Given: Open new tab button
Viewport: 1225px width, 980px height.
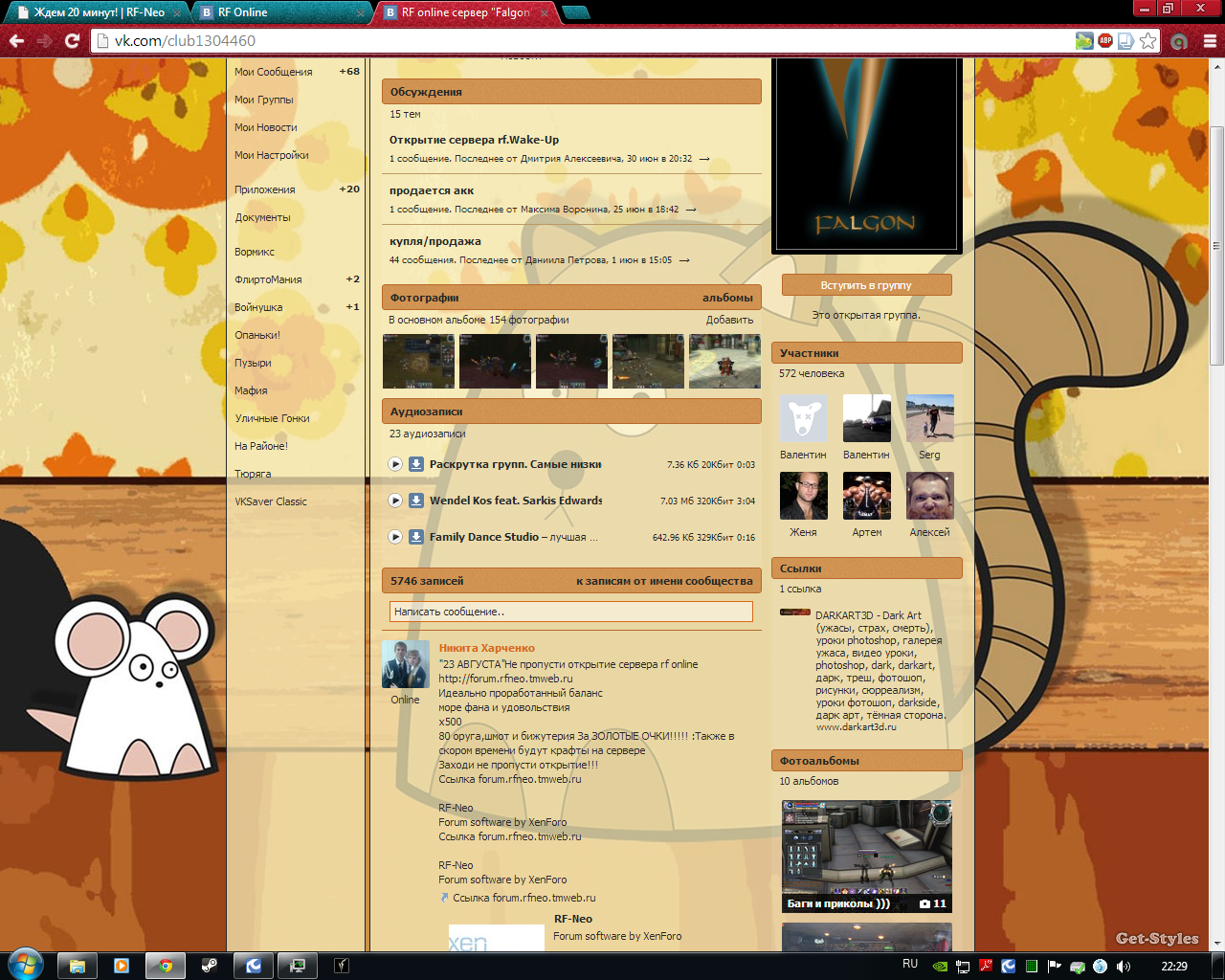Looking at the screenshot, I should (576, 12).
